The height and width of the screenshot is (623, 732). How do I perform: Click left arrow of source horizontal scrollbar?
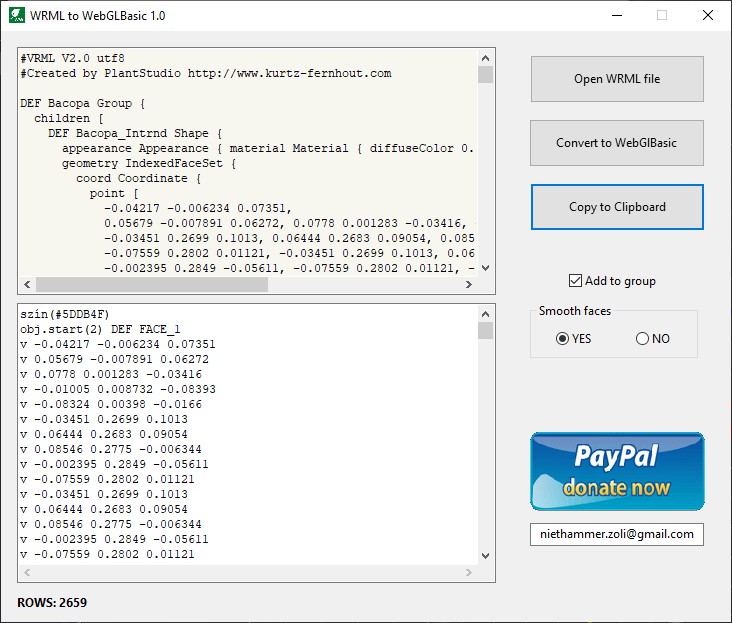point(27,284)
